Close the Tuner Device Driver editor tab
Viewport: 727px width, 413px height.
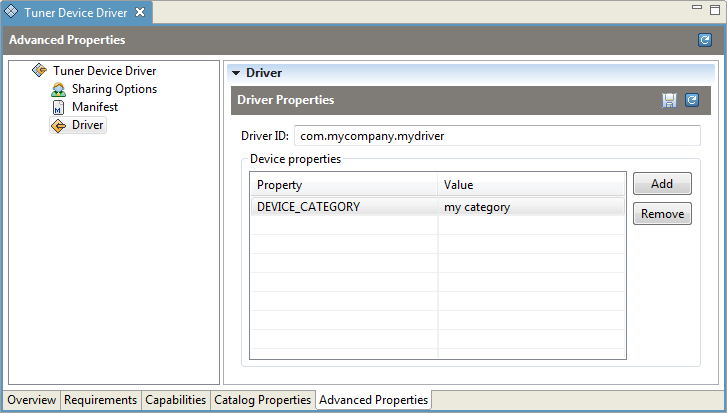[x=140, y=13]
